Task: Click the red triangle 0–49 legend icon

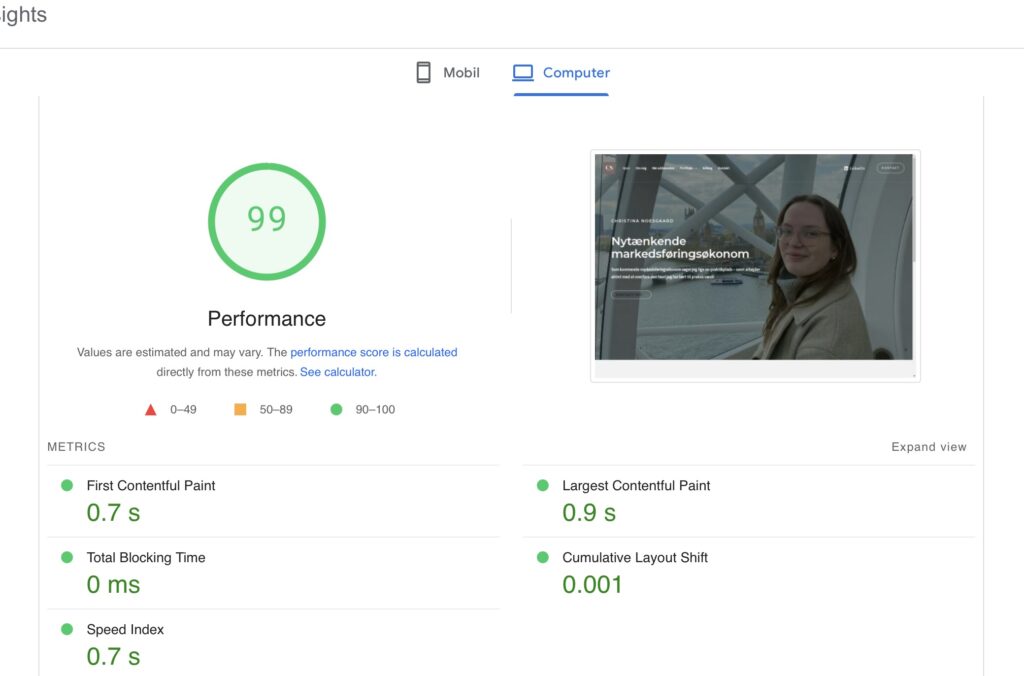Action: click(x=151, y=410)
